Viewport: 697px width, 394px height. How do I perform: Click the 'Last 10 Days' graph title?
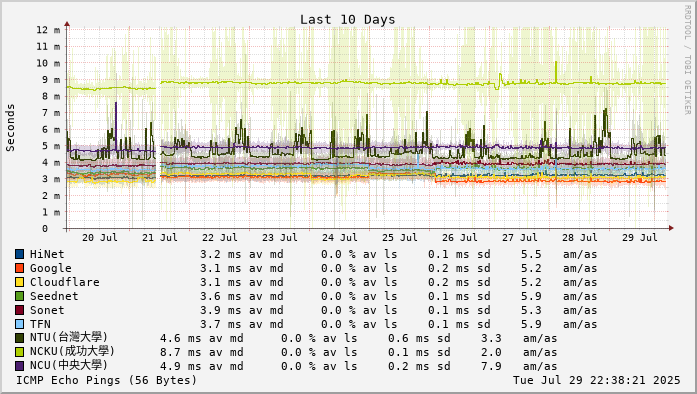pos(347,20)
